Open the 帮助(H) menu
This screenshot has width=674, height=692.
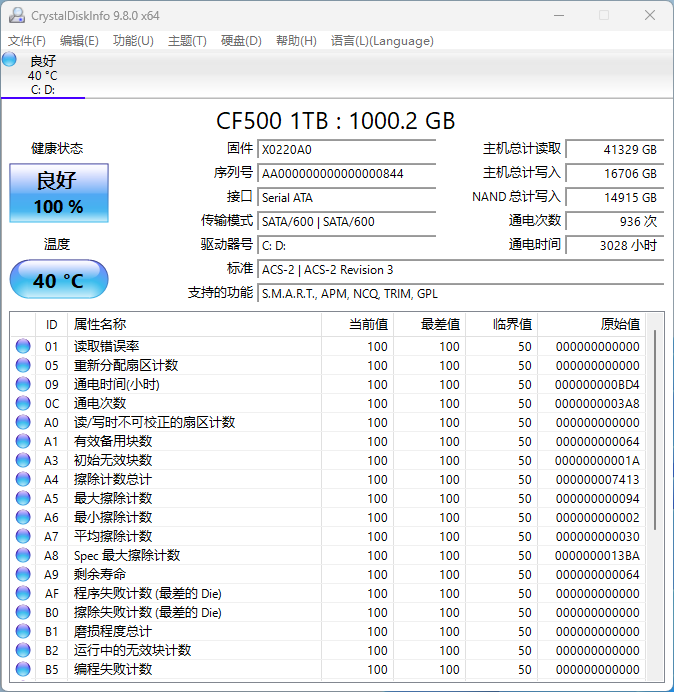[x=296, y=41]
